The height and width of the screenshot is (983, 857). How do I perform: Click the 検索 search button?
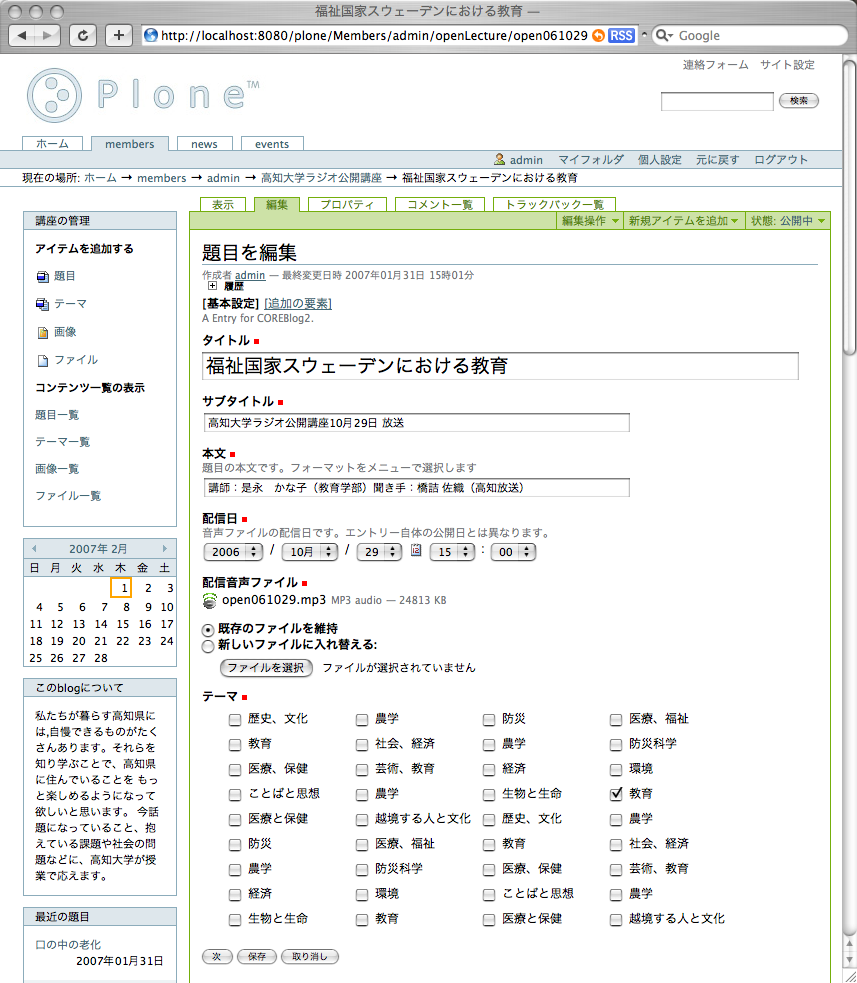click(799, 100)
